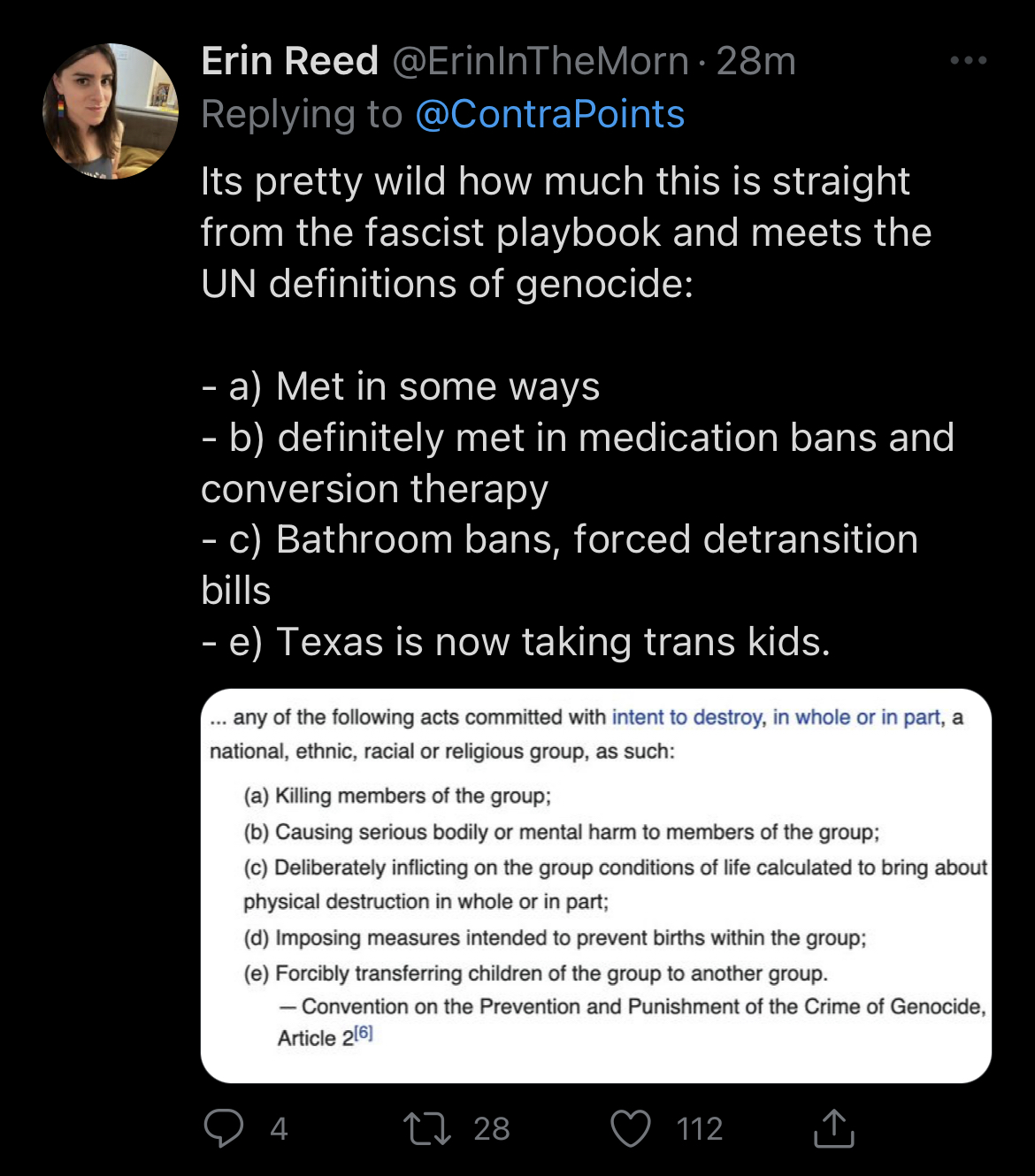This screenshot has width=1035, height=1176.
Task: Open Erin Reed's profile picture
Action: (111, 111)
